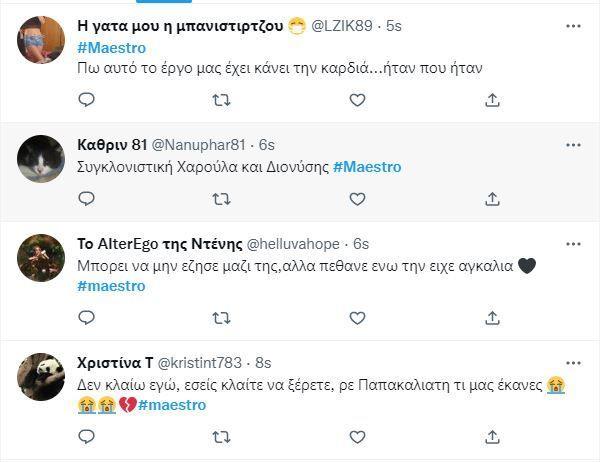The image size is (601, 462).
Task: Open more options for kristint783 tweet
Action: pyautogui.click(x=573, y=362)
